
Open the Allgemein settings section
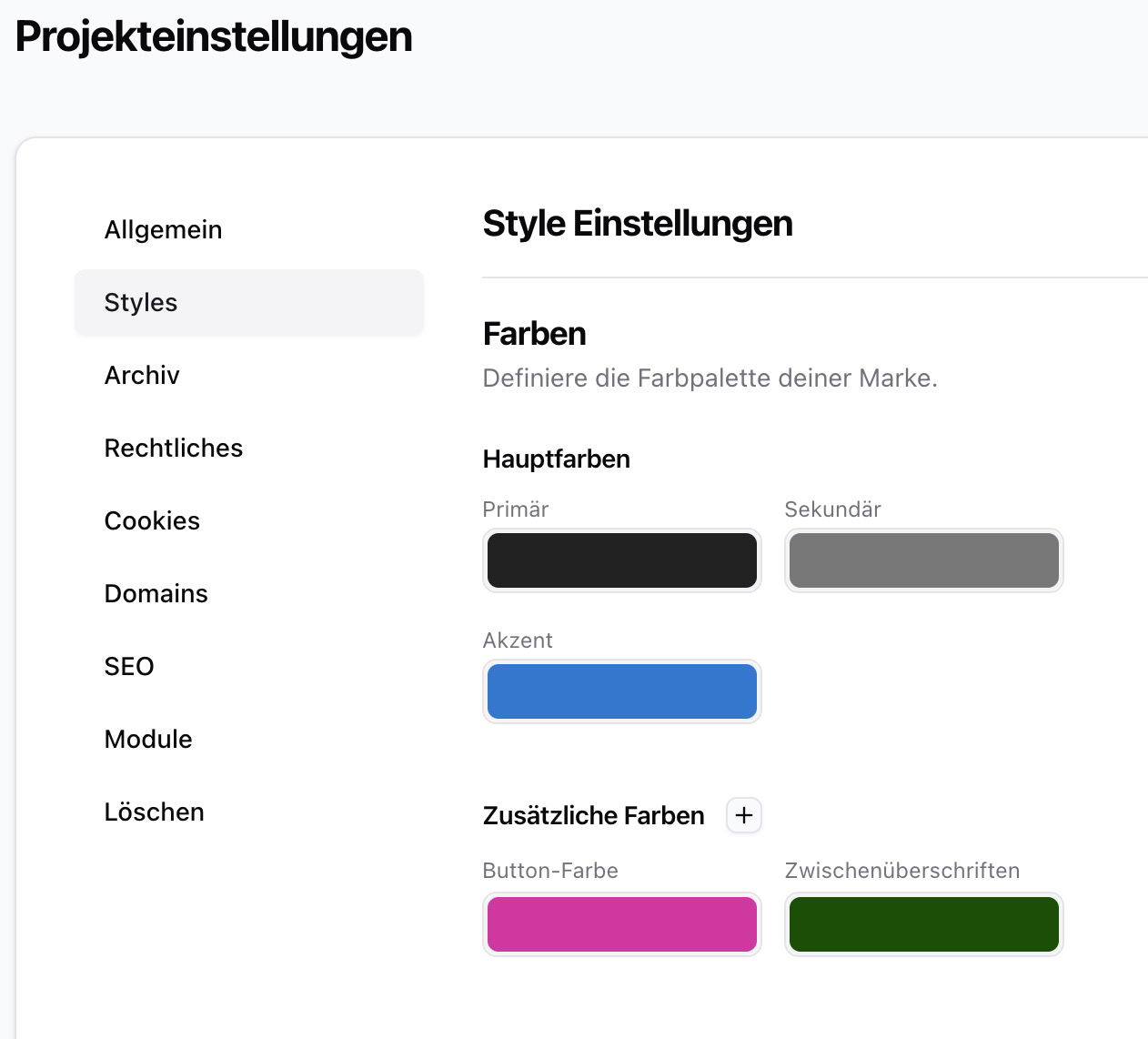tap(163, 229)
